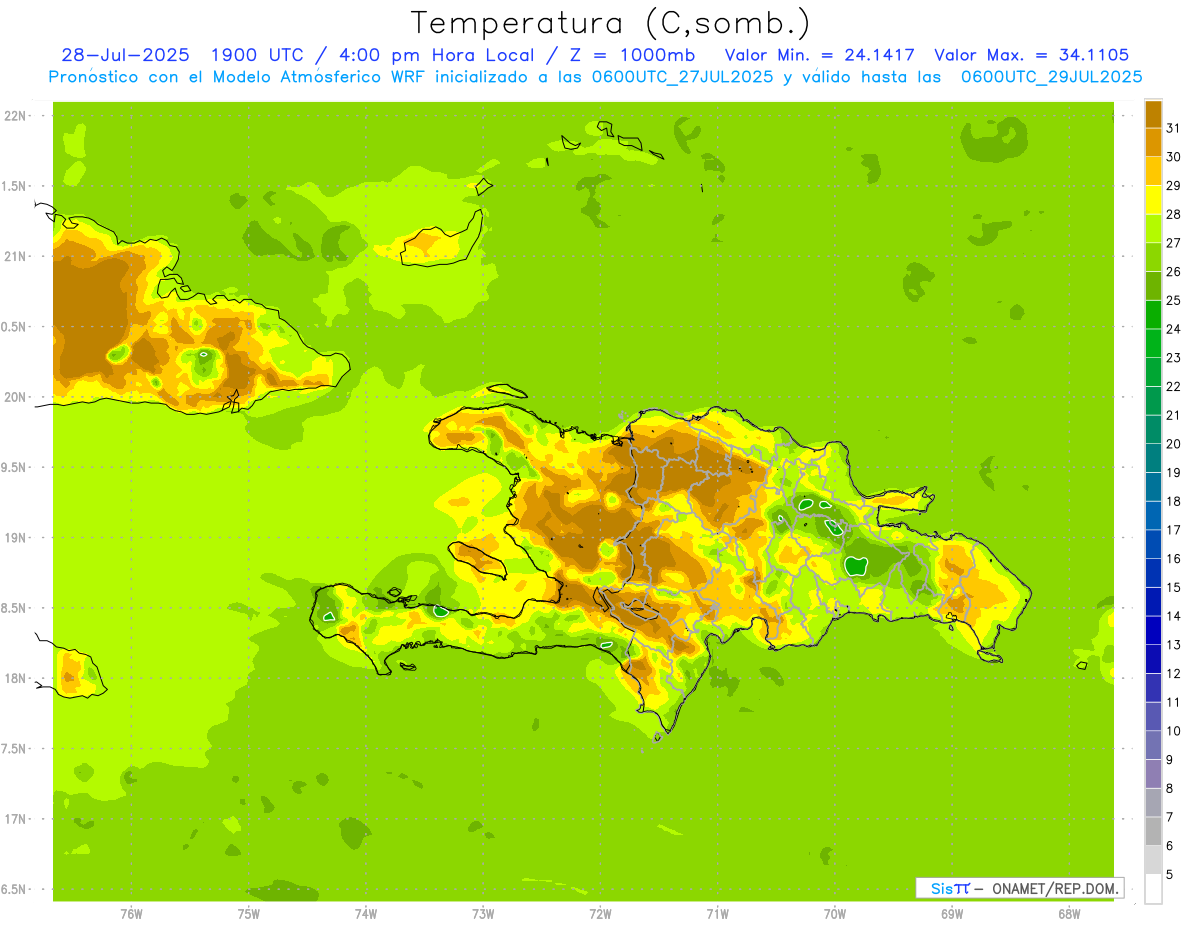Click the "31" colorbar label
This screenshot has height=927, width=1200.
click(1173, 128)
